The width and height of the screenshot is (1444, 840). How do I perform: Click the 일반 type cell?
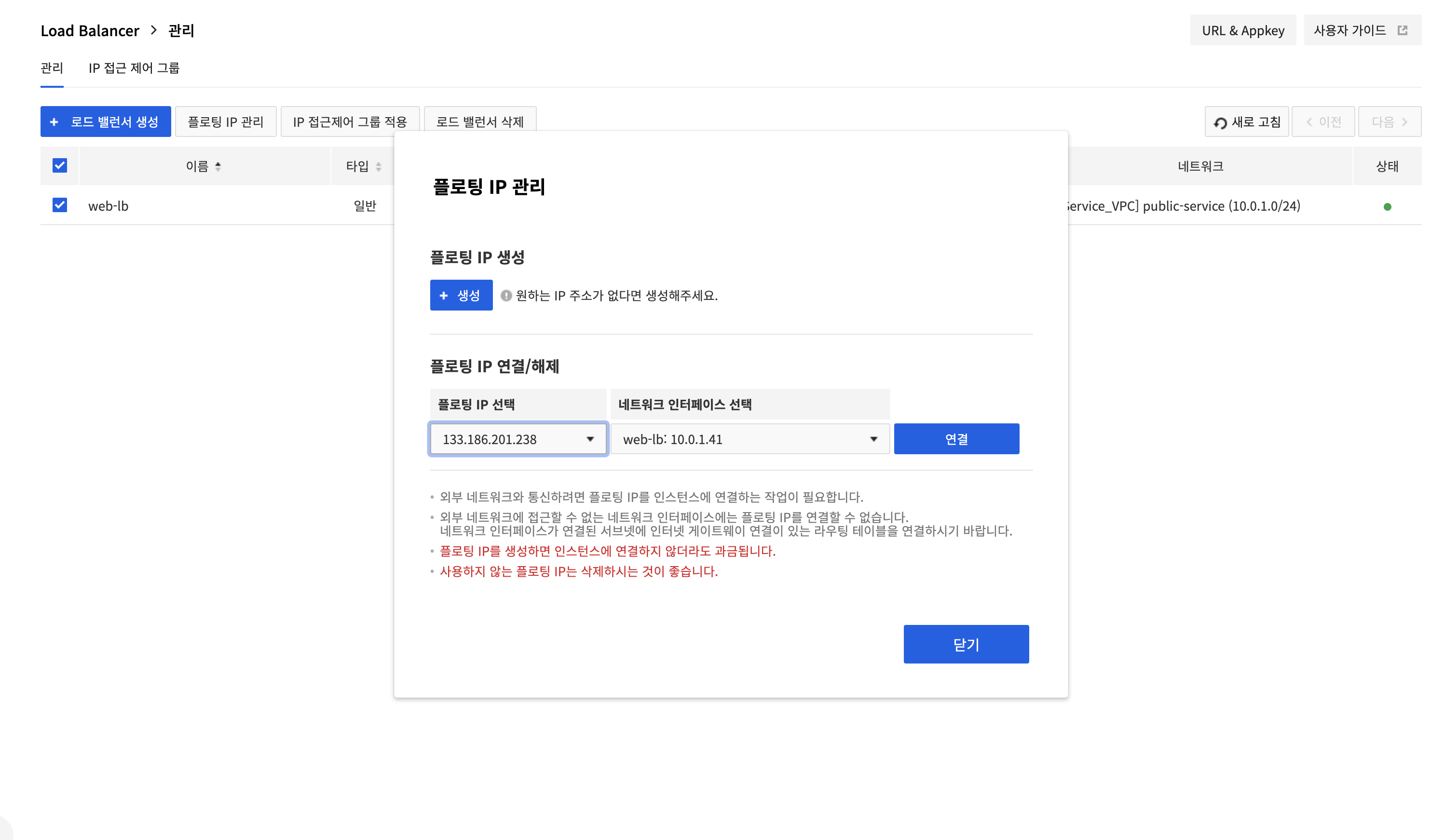[365, 206]
